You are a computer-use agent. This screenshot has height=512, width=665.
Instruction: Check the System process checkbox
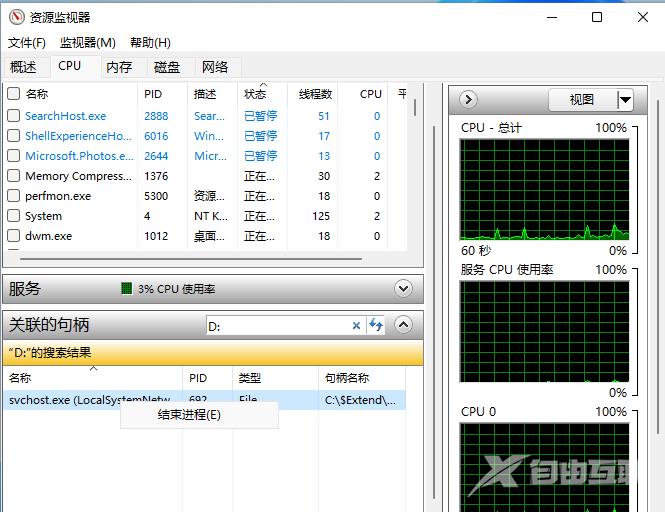14,215
